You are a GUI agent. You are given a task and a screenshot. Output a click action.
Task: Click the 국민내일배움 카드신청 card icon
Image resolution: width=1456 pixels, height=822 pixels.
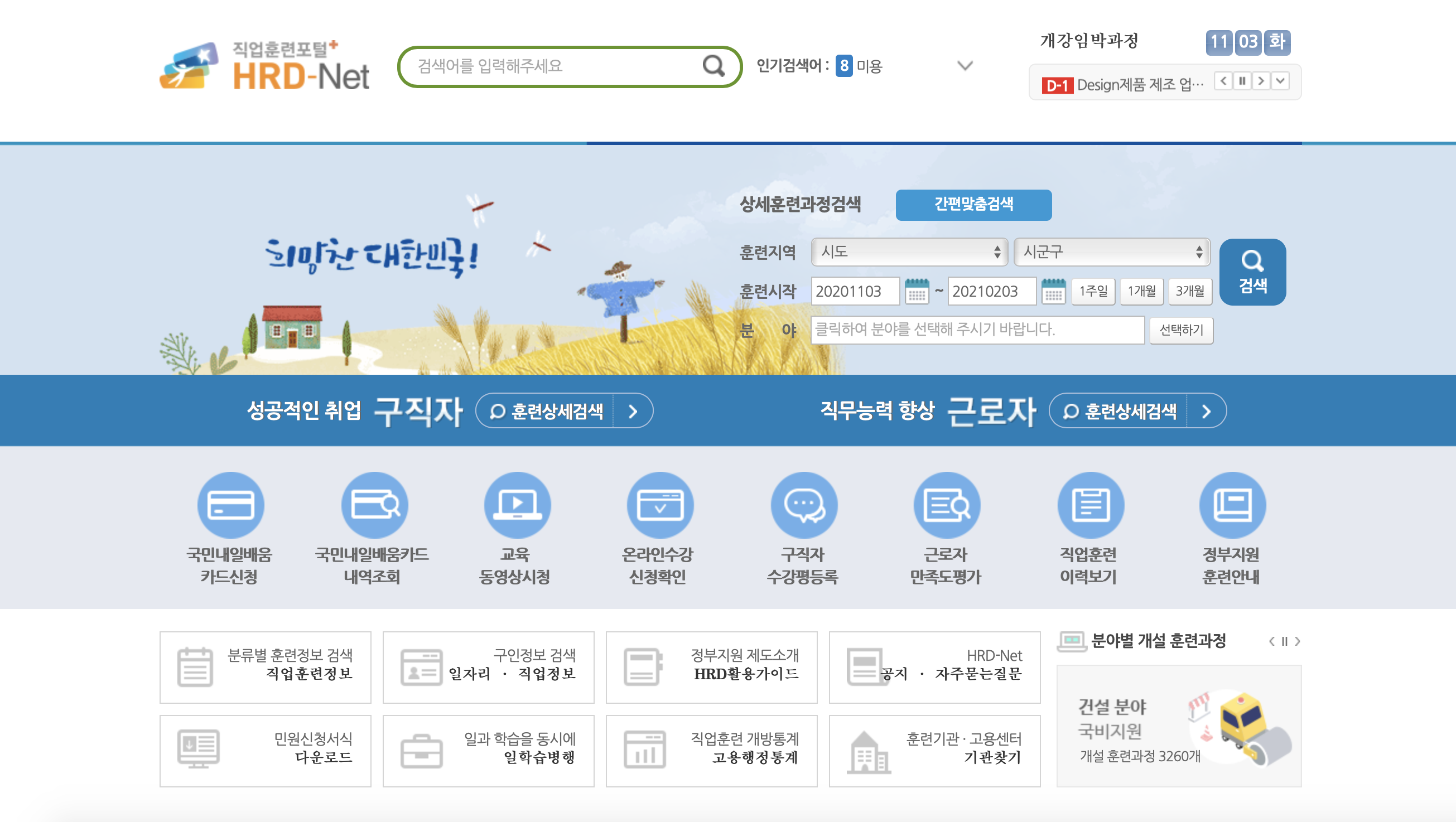[x=230, y=505]
